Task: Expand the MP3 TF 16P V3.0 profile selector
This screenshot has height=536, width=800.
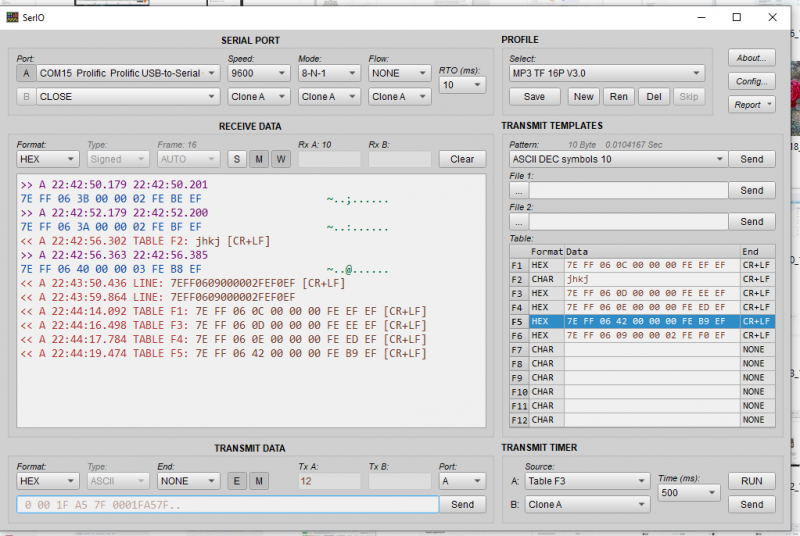Action: 607,73
